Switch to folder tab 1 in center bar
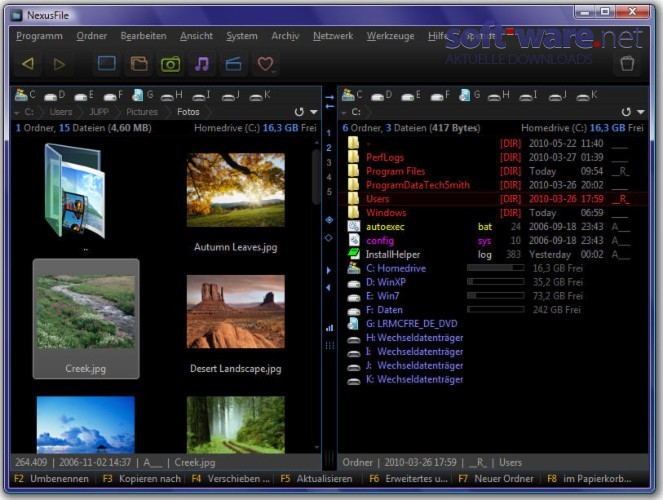 point(329,133)
